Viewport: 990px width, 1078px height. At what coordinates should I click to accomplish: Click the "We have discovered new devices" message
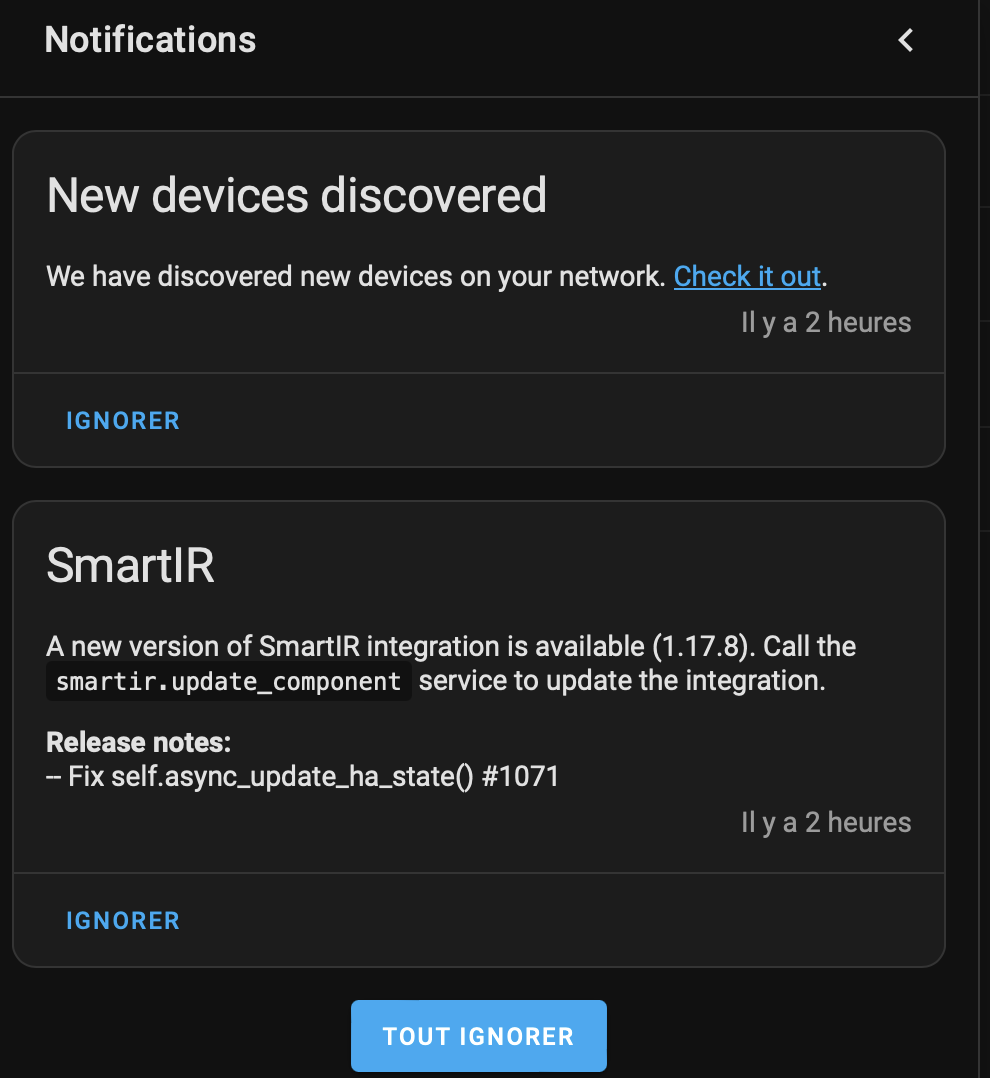click(355, 276)
